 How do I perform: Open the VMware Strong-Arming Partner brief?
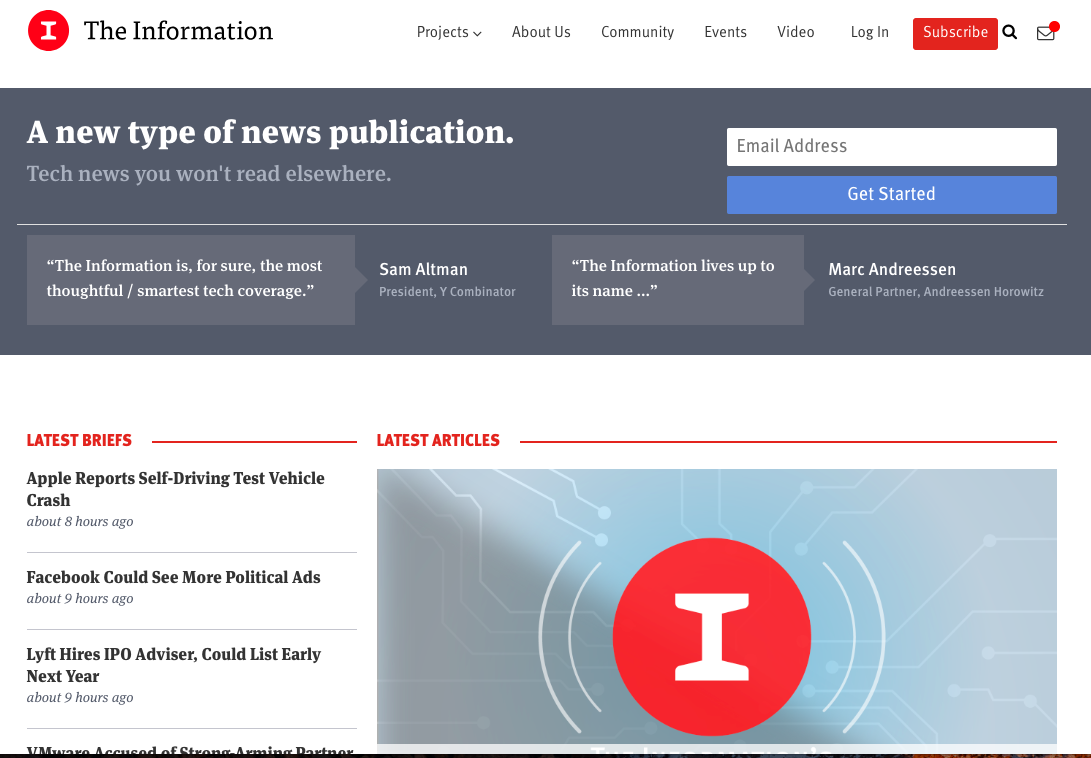point(190,750)
